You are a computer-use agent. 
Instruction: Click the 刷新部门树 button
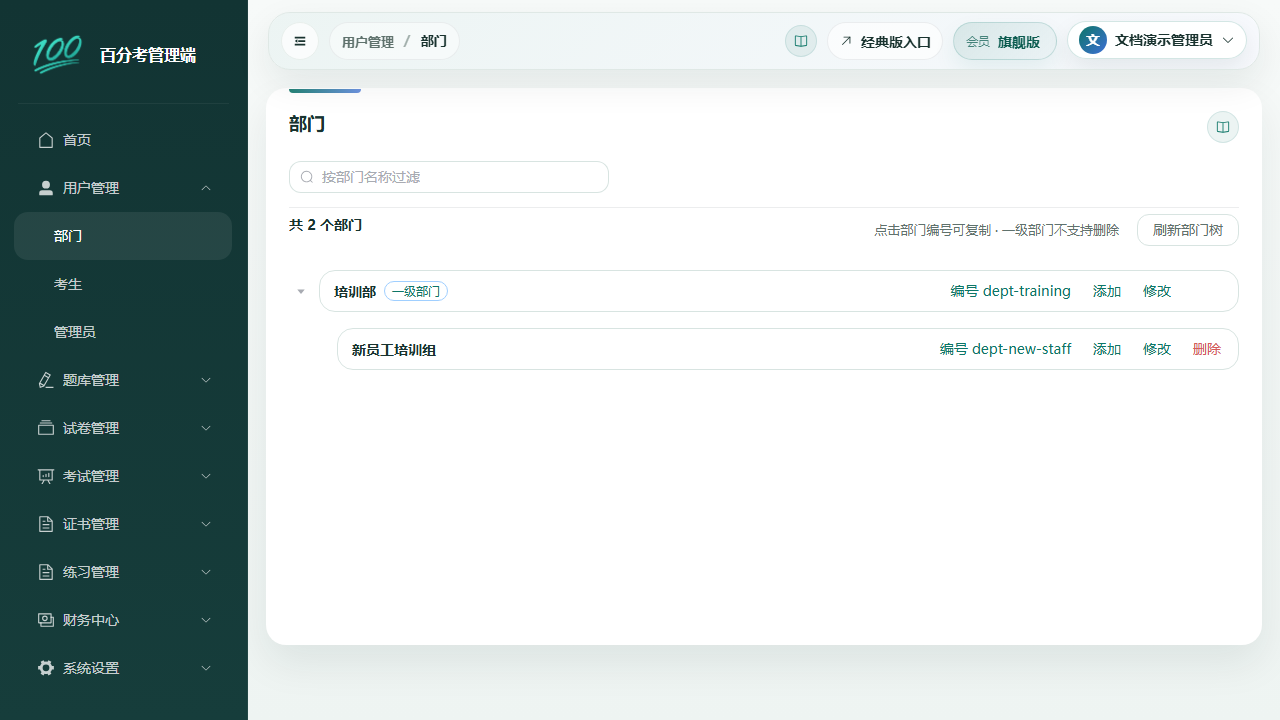pos(1188,230)
